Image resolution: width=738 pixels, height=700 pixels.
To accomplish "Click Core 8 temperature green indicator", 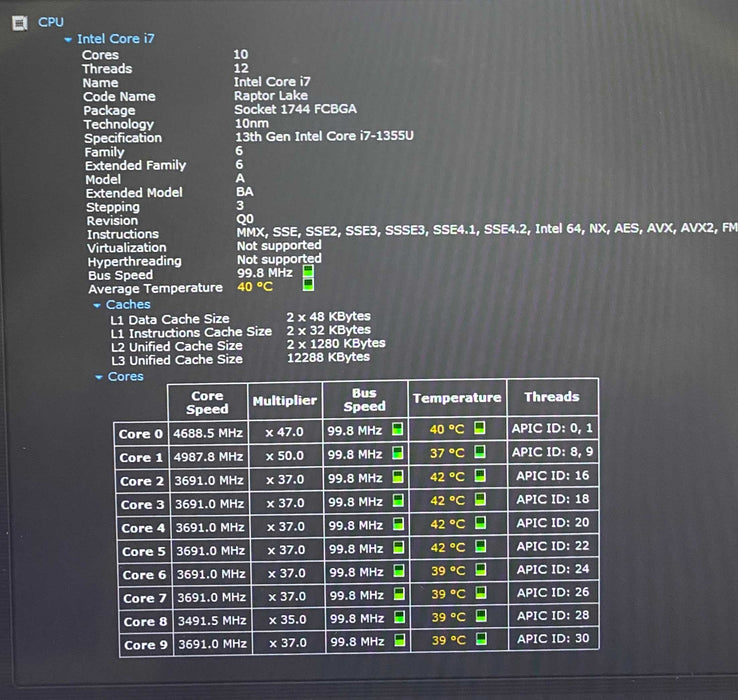I will pyautogui.click(x=481, y=616).
